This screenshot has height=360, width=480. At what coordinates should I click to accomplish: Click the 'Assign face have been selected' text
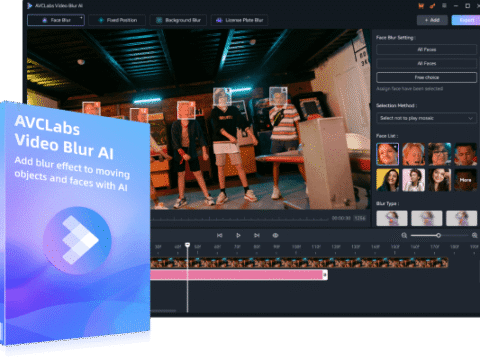click(x=409, y=89)
